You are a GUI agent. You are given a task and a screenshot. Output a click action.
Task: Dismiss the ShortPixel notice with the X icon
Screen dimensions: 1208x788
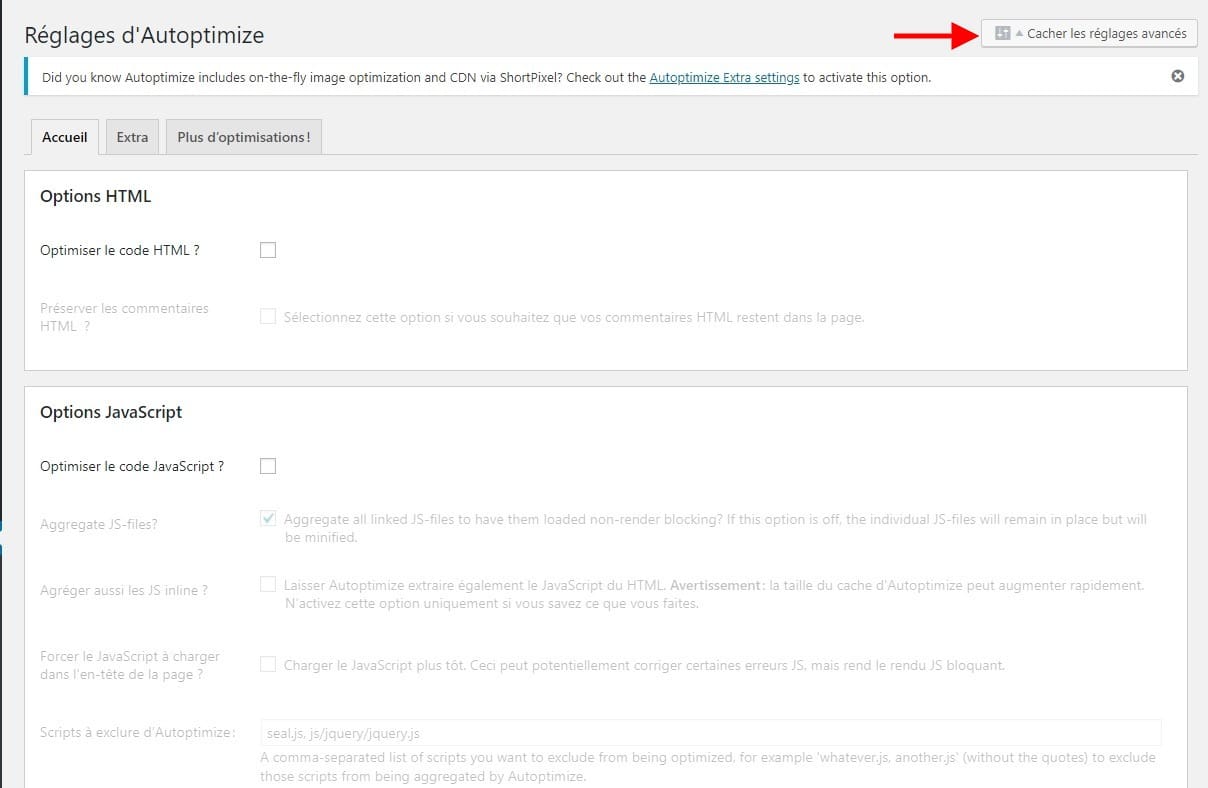point(1177,76)
